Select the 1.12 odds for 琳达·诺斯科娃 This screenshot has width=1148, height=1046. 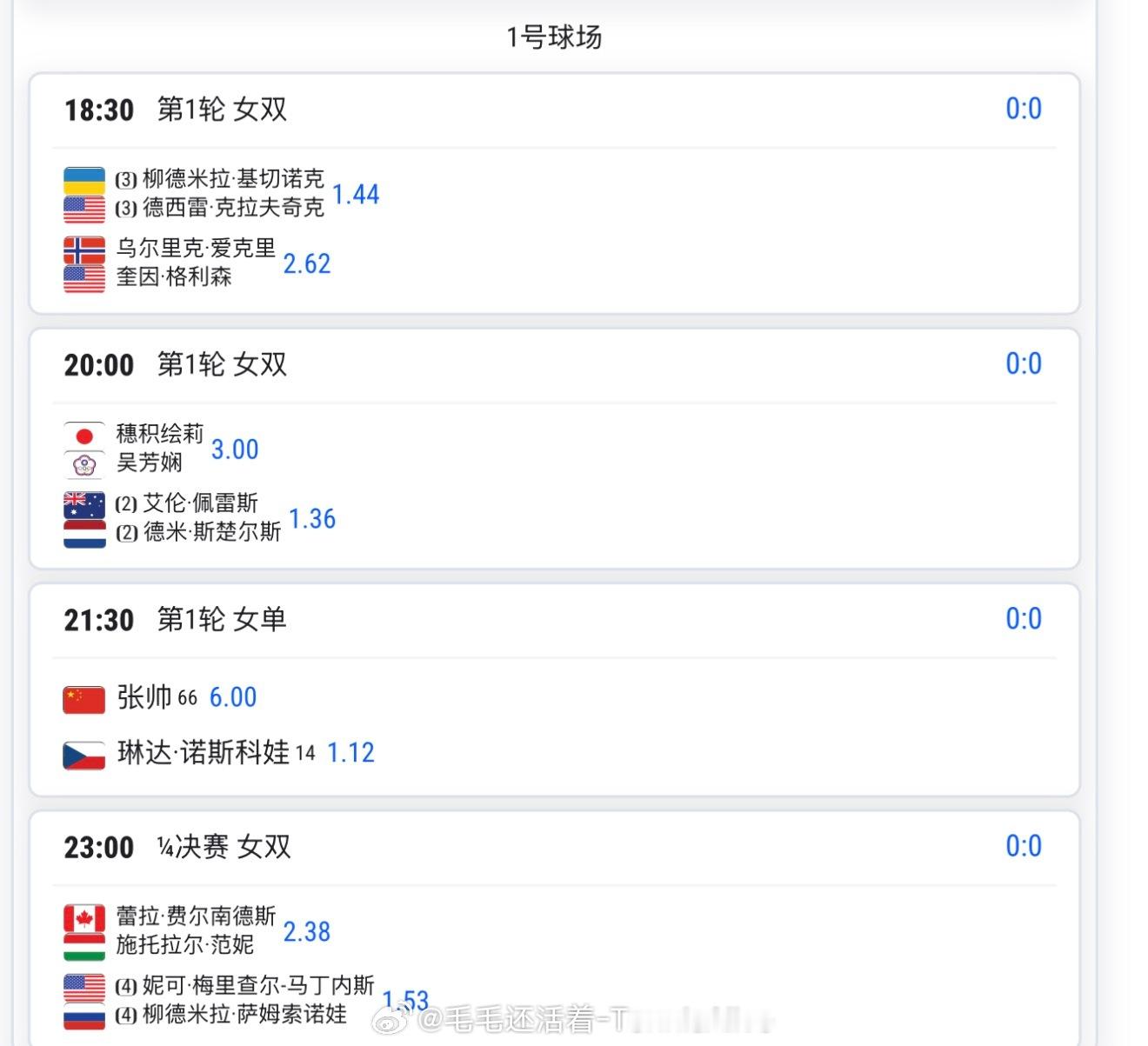pyautogui.click(x=352, y=753)
